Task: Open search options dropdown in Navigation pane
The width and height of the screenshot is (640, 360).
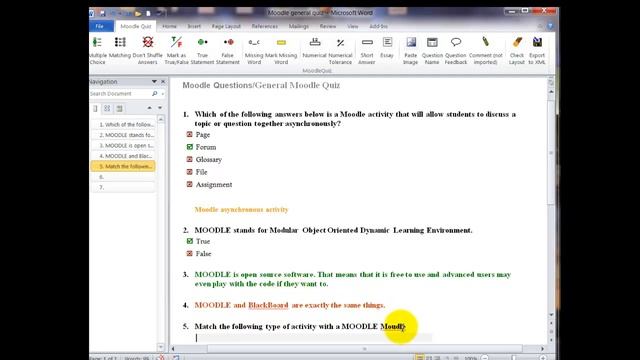Action: 162,94
